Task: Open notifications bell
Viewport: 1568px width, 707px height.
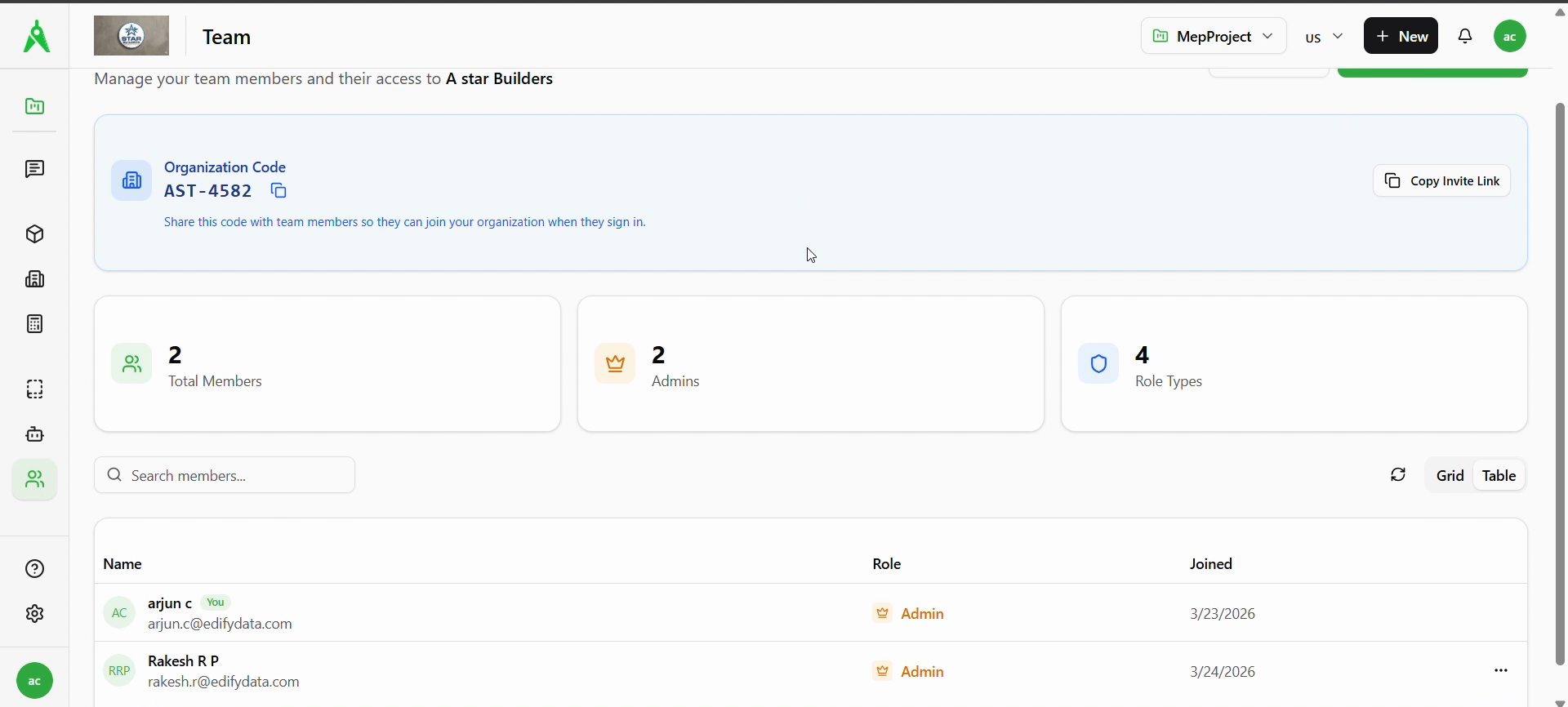Action: point(1466,37)
